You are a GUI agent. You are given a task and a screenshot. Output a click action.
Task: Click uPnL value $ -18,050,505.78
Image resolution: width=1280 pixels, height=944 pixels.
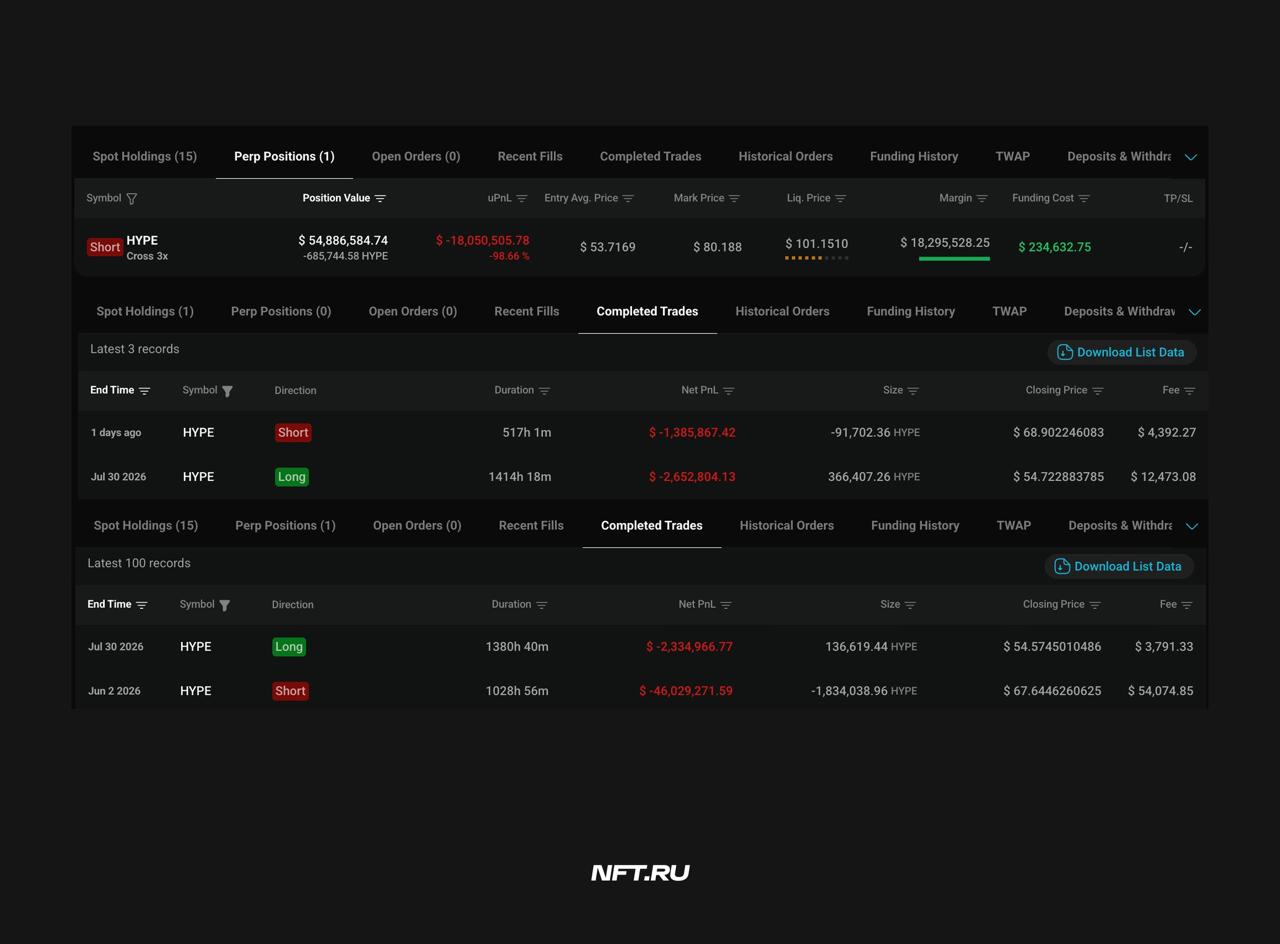coord(483,240)
